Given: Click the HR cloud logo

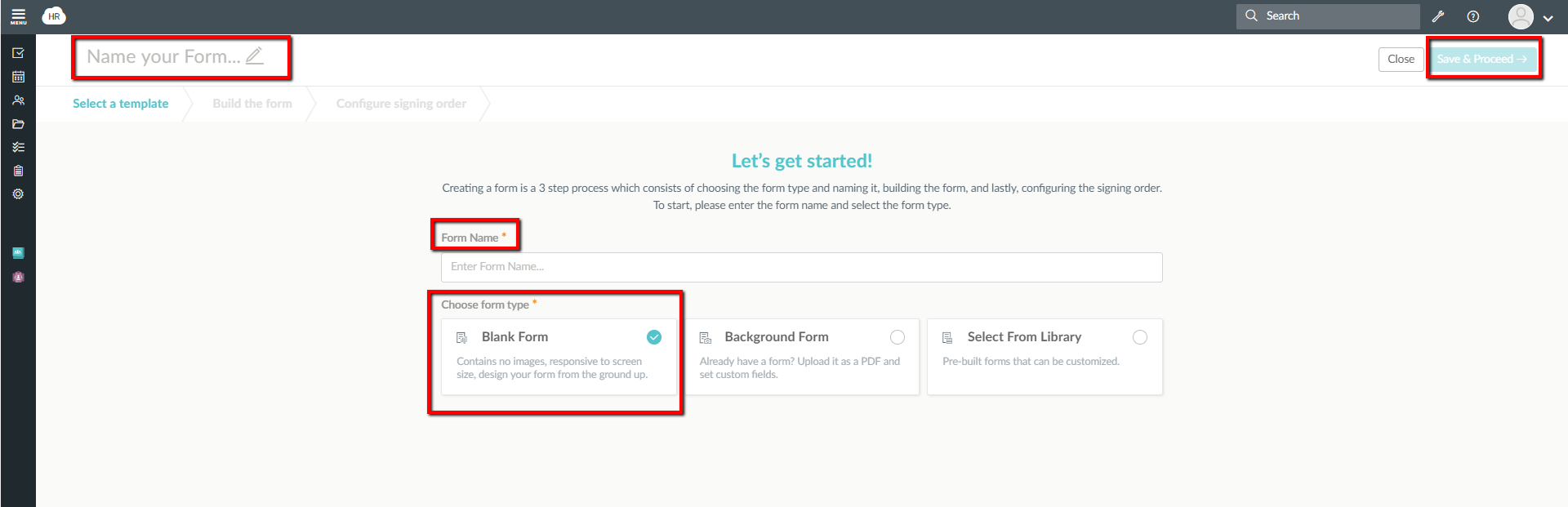Looking at the screenshot, I should pos(54,16).
